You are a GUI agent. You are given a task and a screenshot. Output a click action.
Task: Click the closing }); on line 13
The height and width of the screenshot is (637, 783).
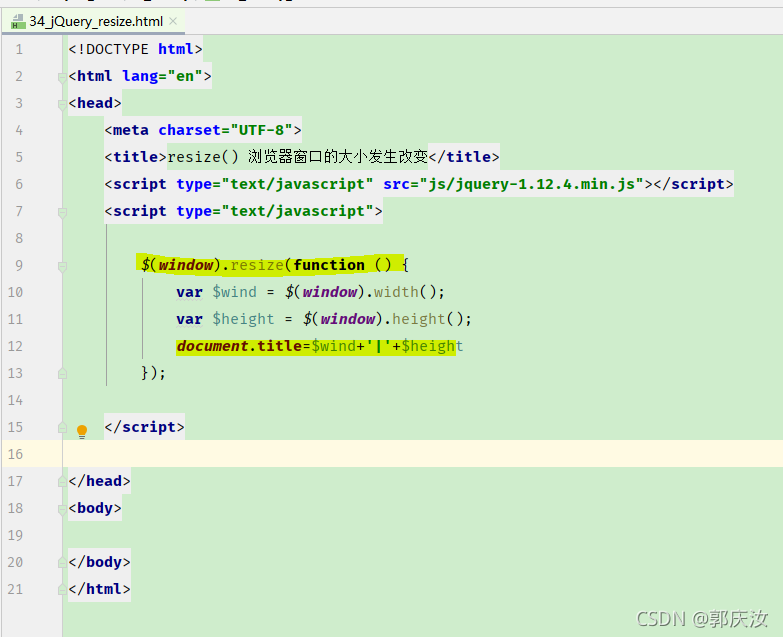coord(153,372)
